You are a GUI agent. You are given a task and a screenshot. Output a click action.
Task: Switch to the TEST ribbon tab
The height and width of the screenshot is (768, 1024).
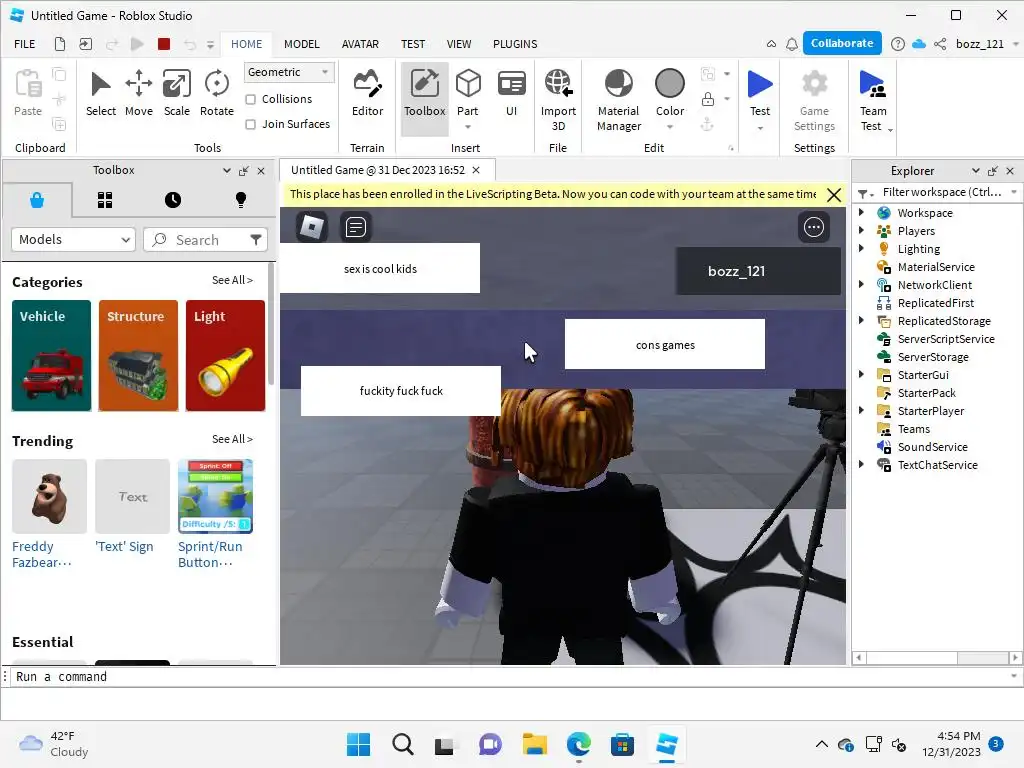click(413, 44)
